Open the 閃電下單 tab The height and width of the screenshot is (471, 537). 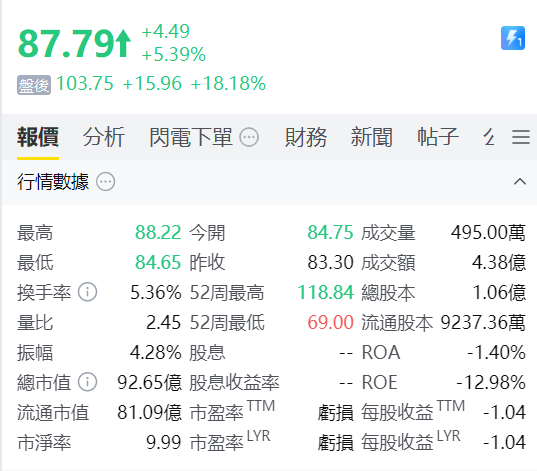click(191, 137)
